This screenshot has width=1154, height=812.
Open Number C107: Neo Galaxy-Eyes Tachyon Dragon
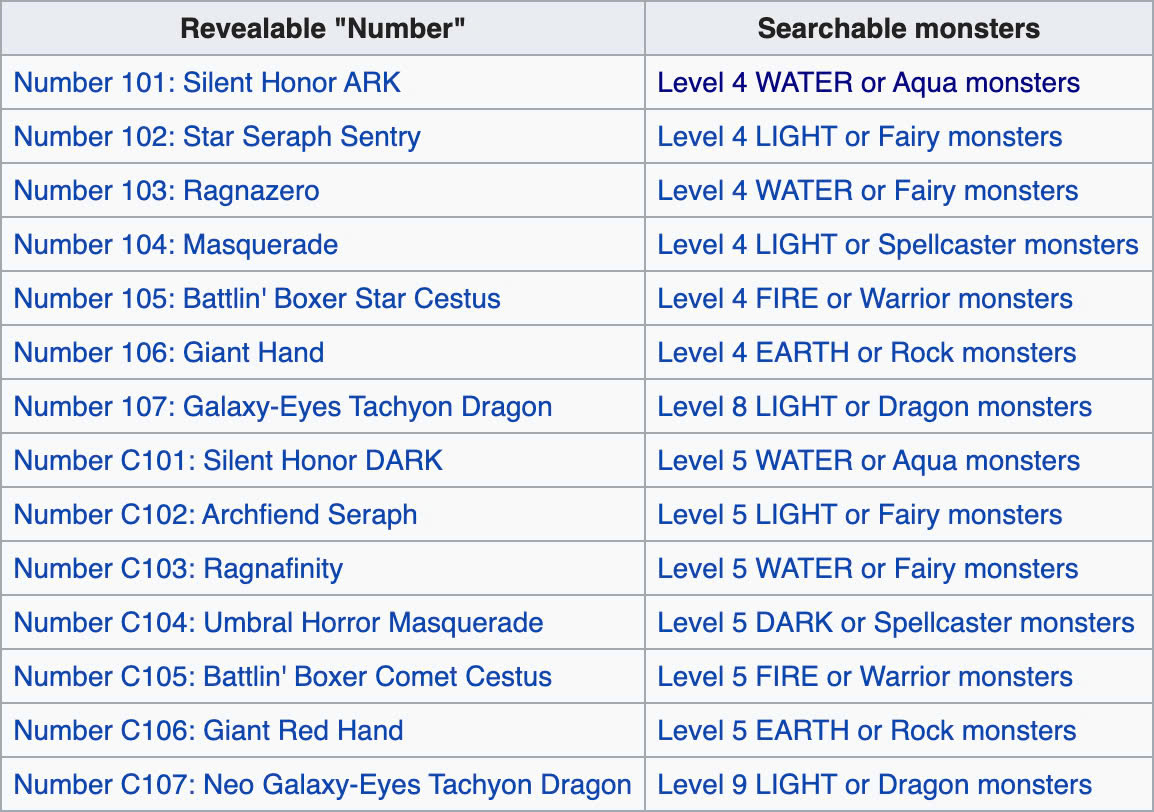[322, 785]
